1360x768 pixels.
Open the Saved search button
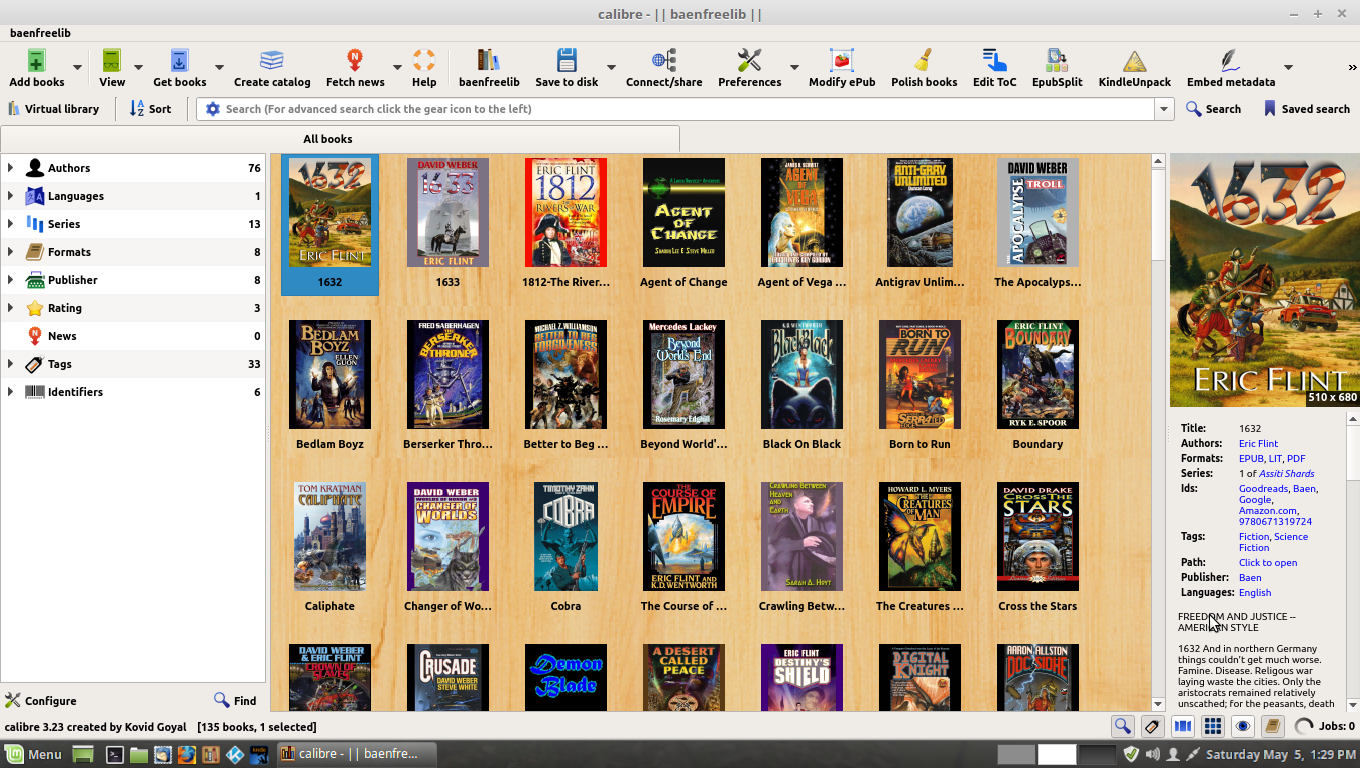(1306, 109)
